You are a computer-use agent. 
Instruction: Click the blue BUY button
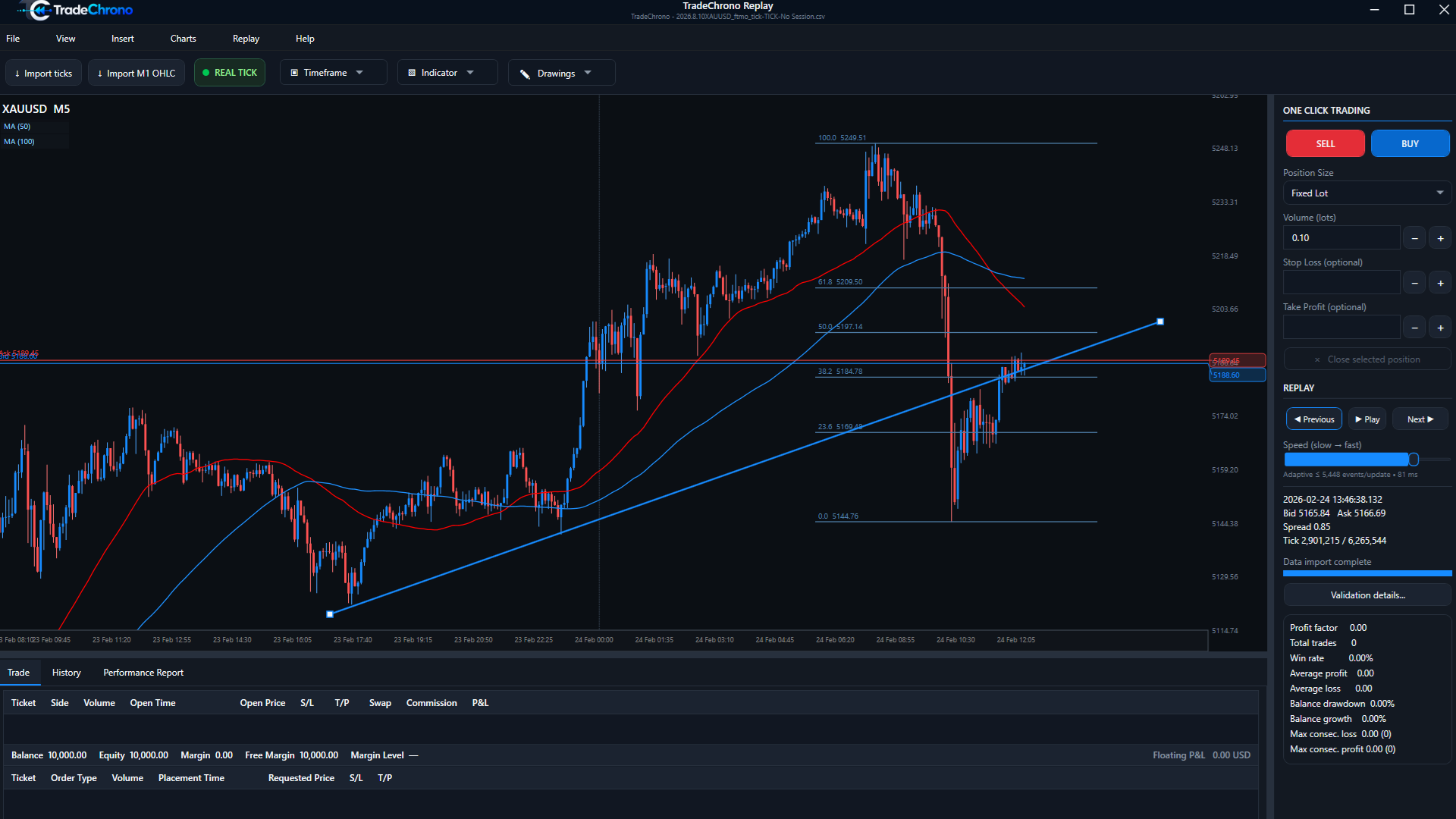1410,143
